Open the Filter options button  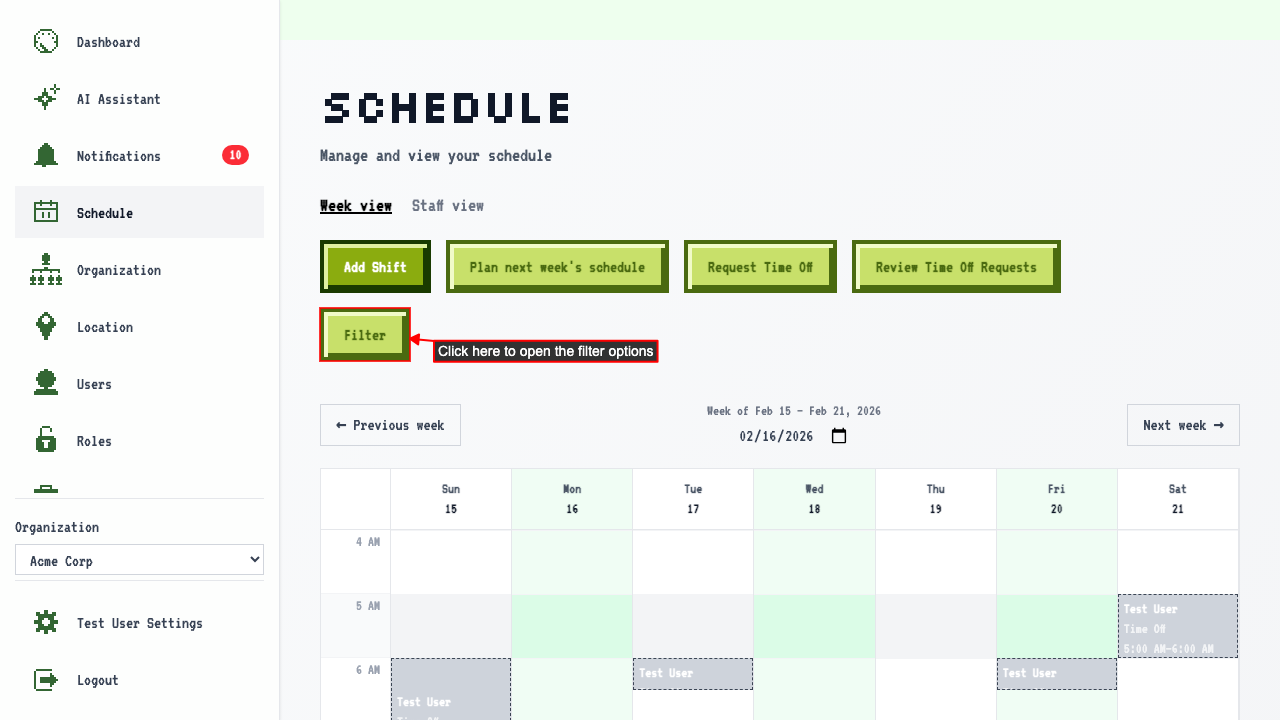365,335
